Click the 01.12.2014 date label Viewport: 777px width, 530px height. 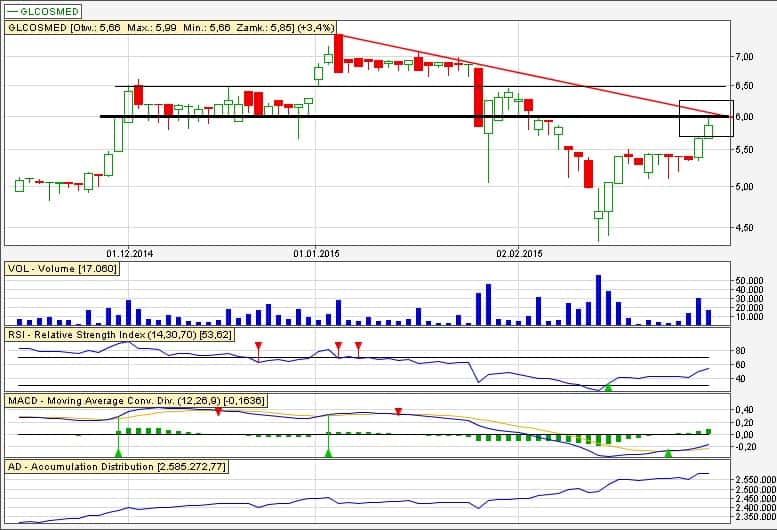point(127,254)
